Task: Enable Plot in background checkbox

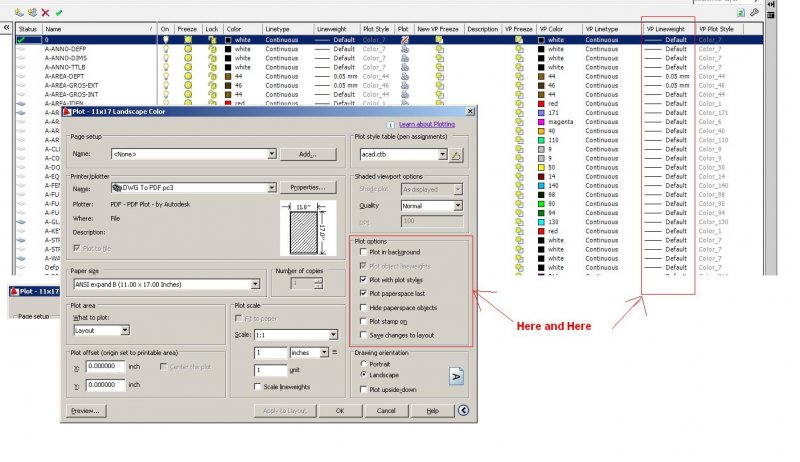Action: [x=363, y=252]
